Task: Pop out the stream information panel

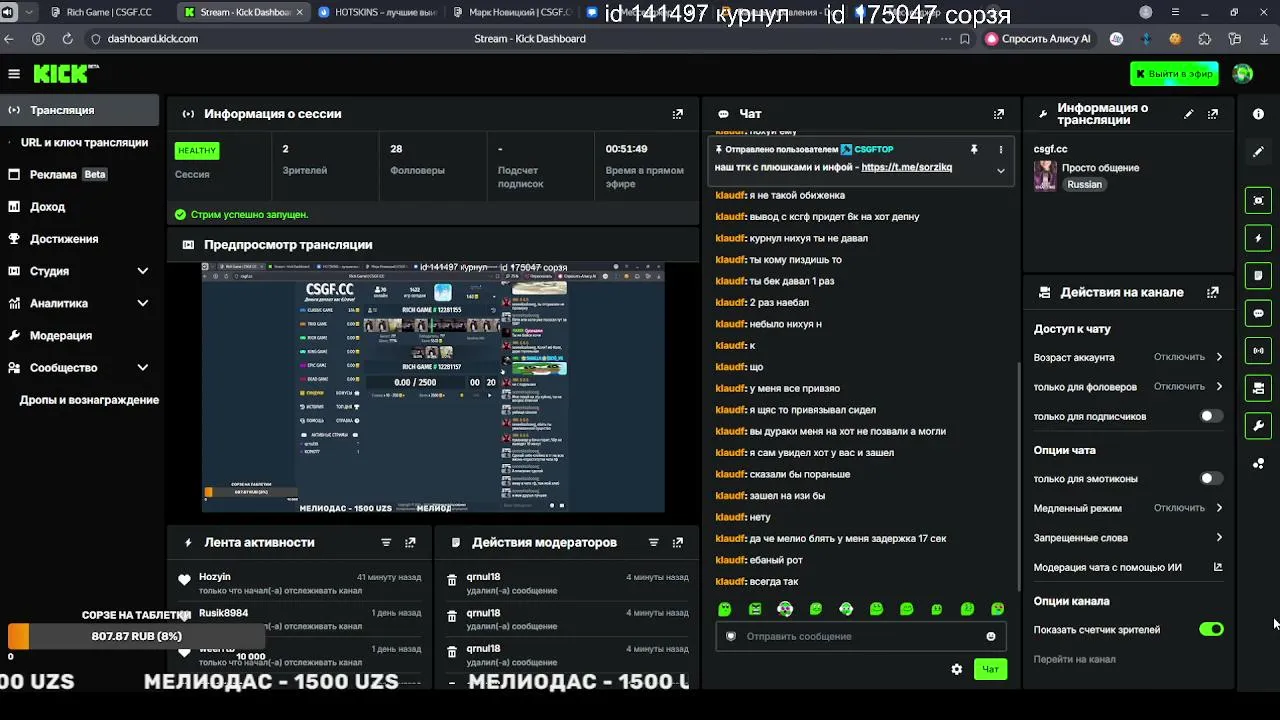Action: click(x=1213, y=114)
